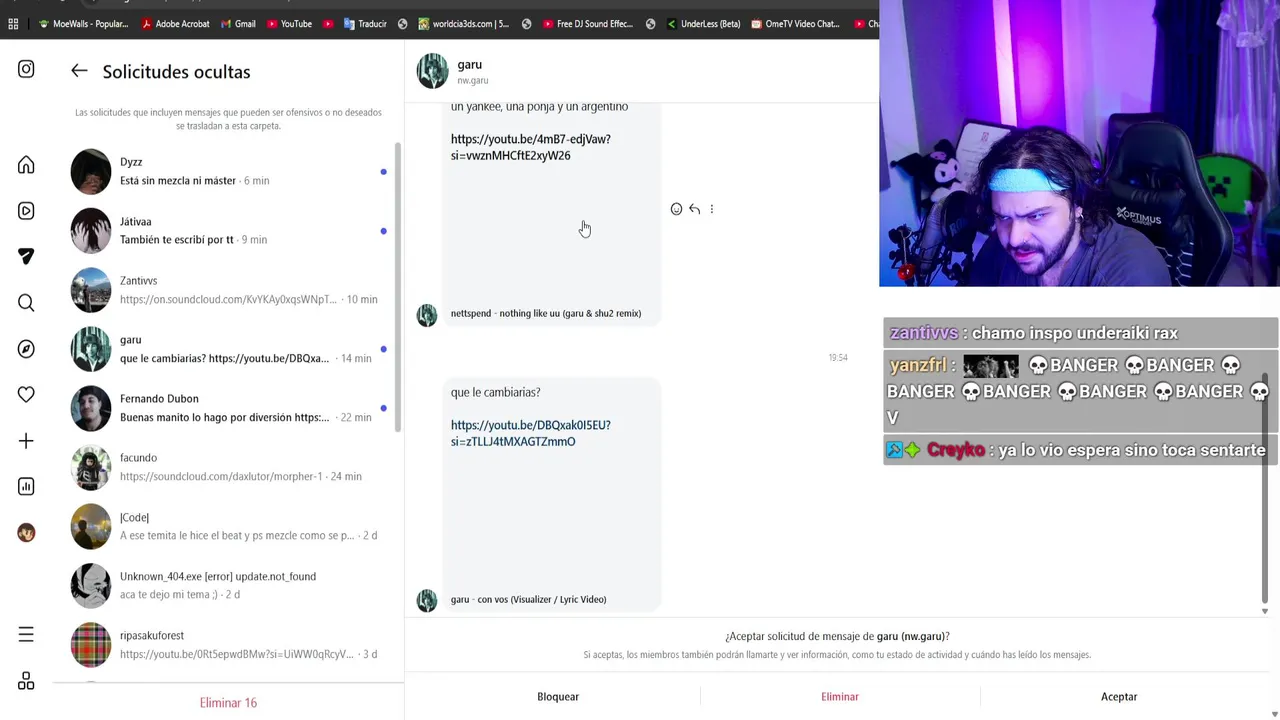
Task: Open ripasakuforest message request
Action: pos(228,645)
